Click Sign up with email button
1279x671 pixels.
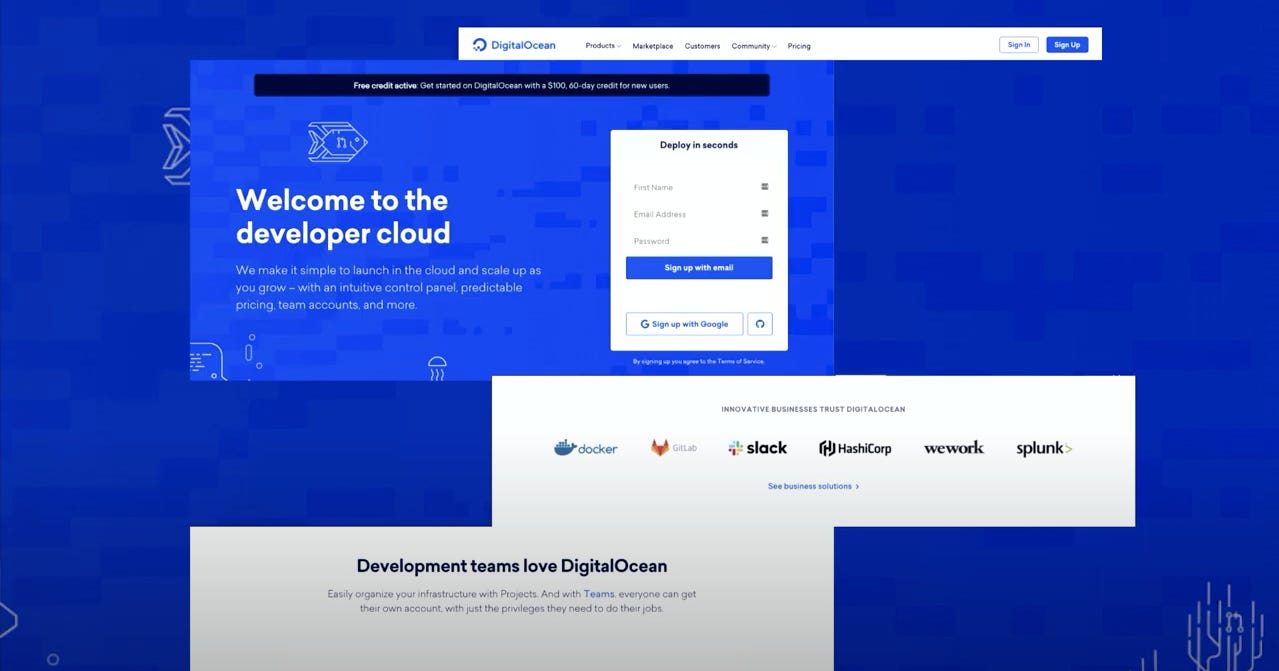[699, 268]
